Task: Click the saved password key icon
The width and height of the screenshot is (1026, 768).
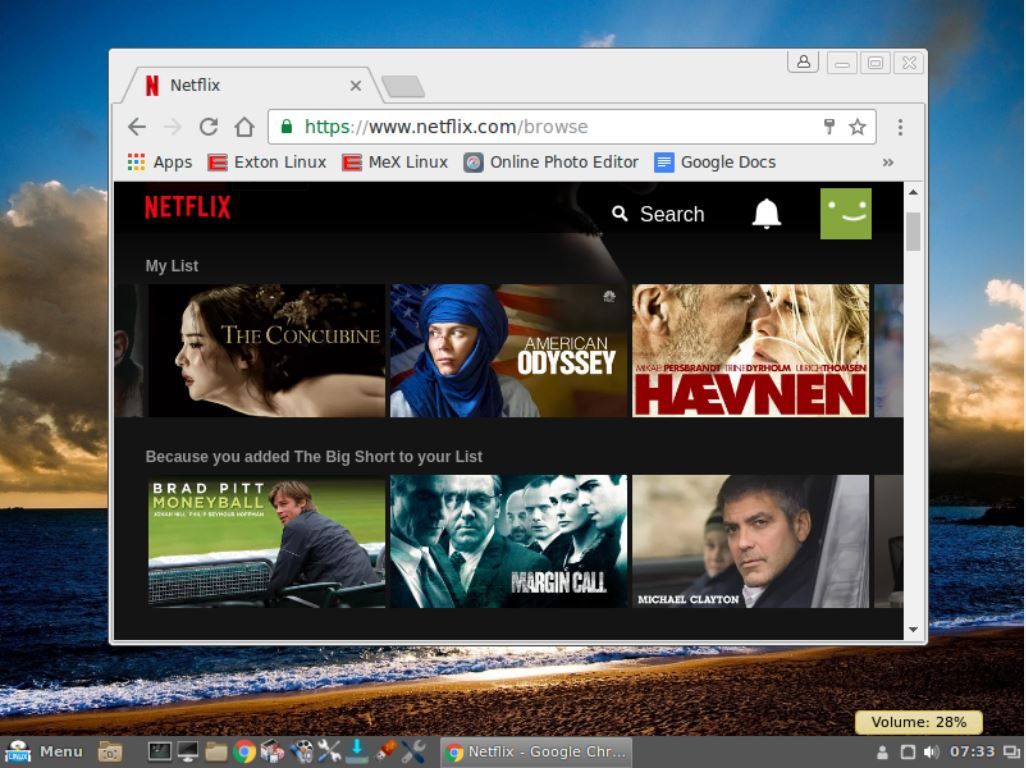Action: pyautogui.click(x=829, y=126)
